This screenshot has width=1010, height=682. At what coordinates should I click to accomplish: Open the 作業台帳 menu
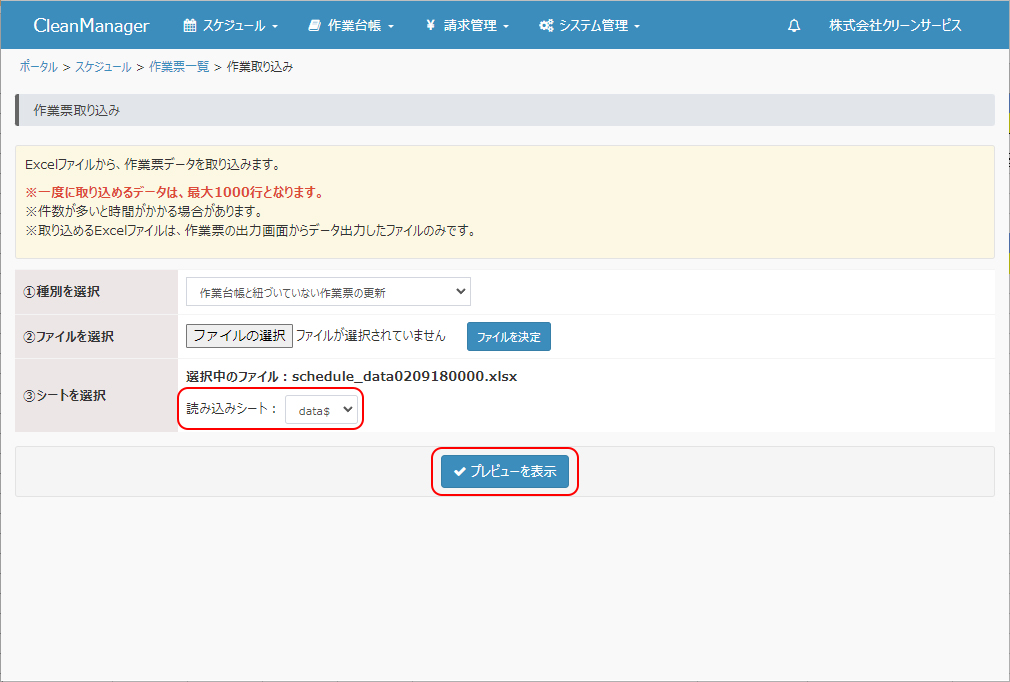coord(351,26)
